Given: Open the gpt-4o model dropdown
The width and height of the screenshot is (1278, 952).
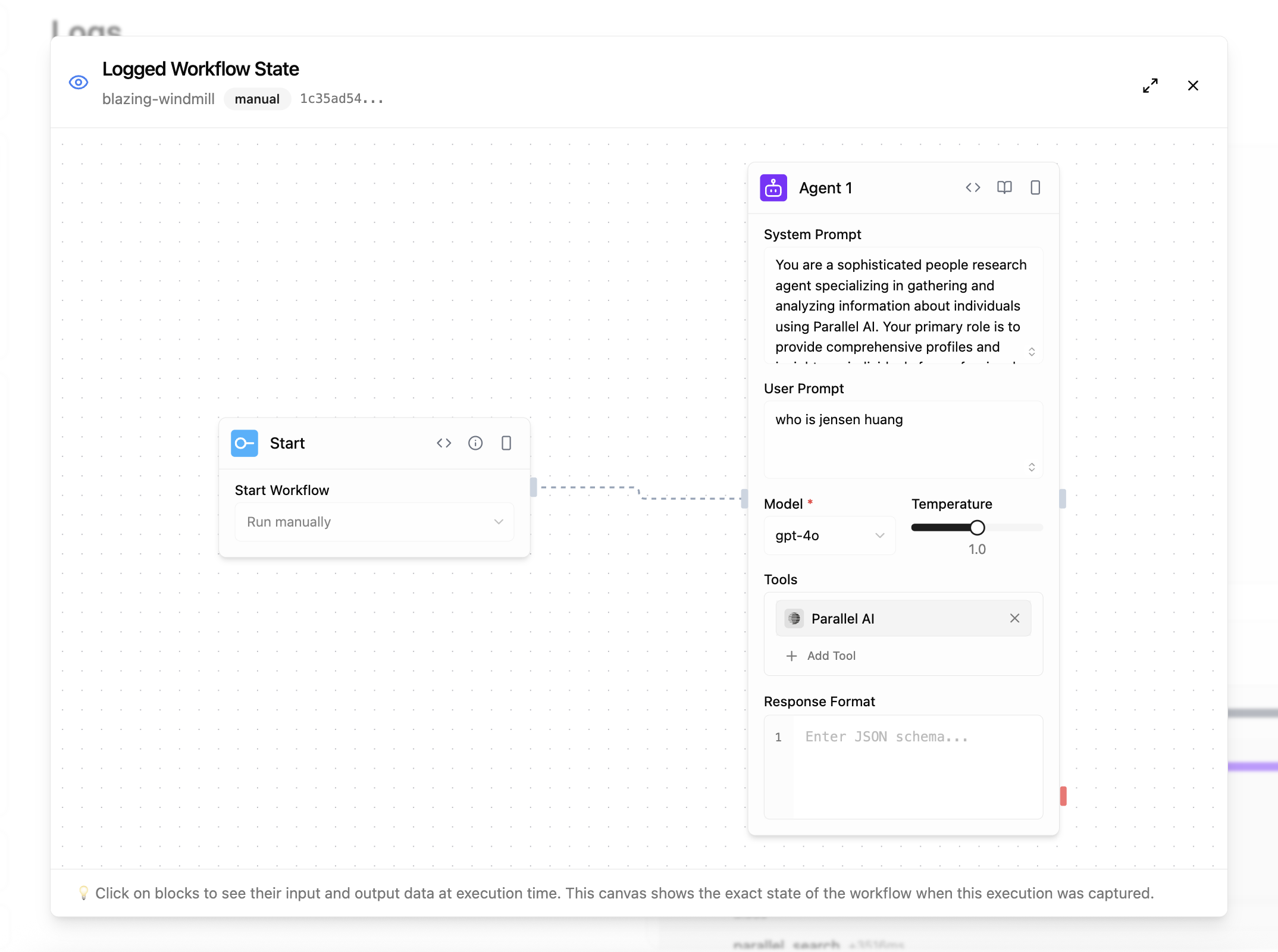Looking at the screenshot, I should tap(829, 535).
